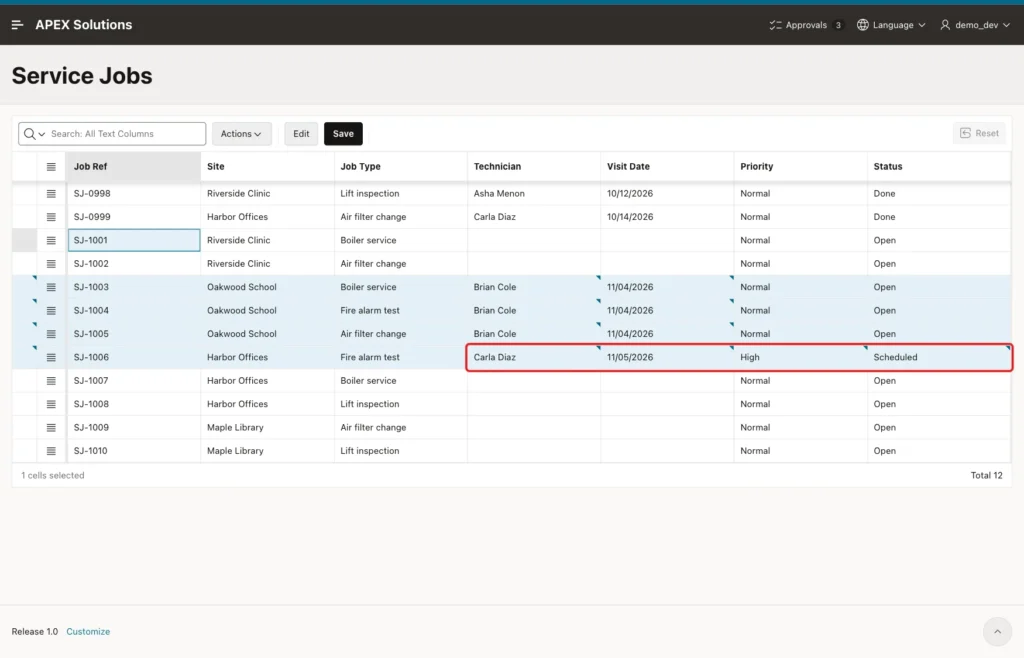Click the 11/05/2026 visit date cell
This screenshot has width=1024, height=658.
(x=667, y=358)
